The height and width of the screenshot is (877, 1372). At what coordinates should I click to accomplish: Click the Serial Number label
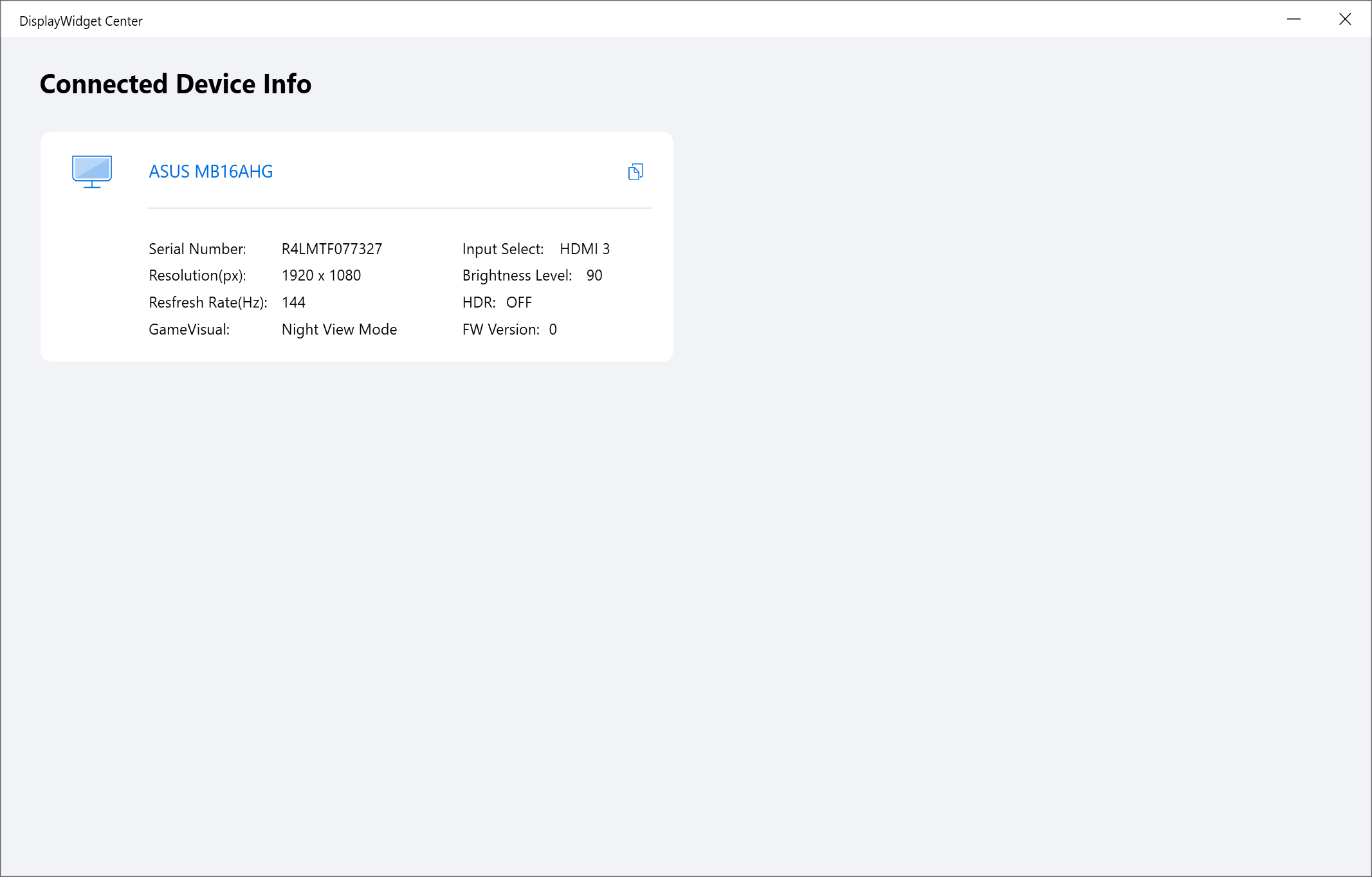(x=197, y=249)
